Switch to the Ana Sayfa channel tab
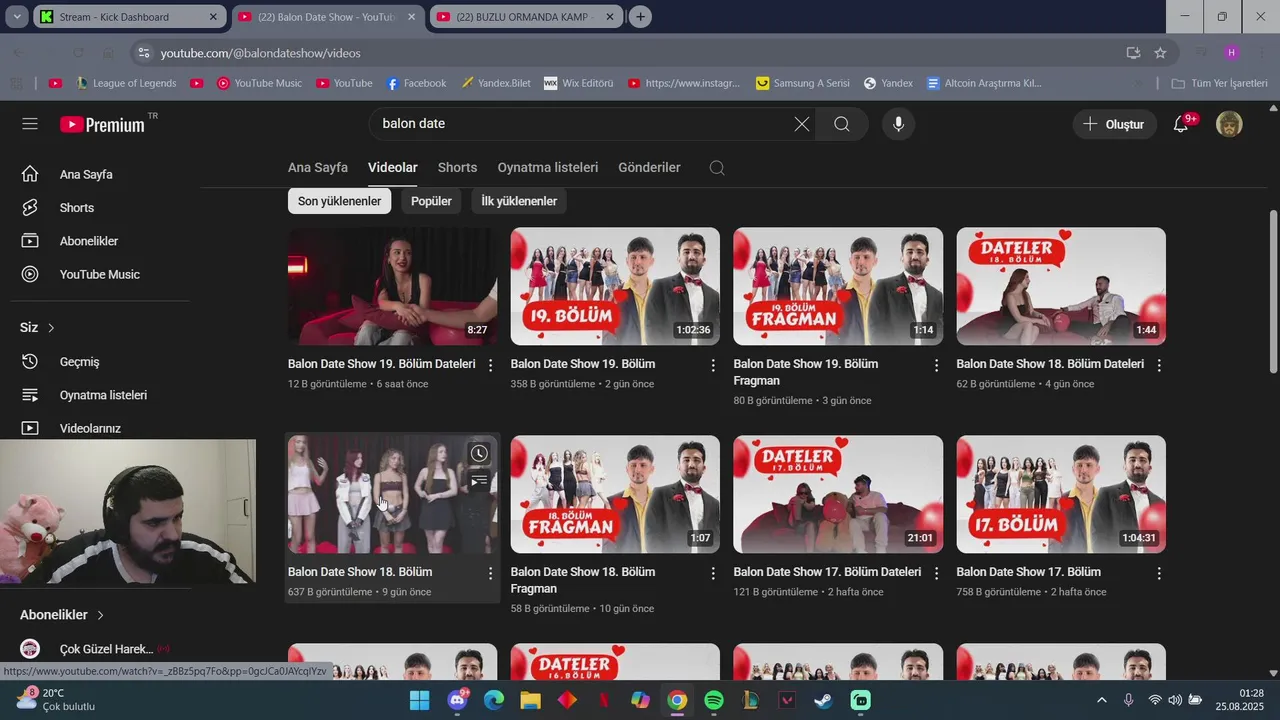Screen dimensions: 1280x720 tap(318, 168)
